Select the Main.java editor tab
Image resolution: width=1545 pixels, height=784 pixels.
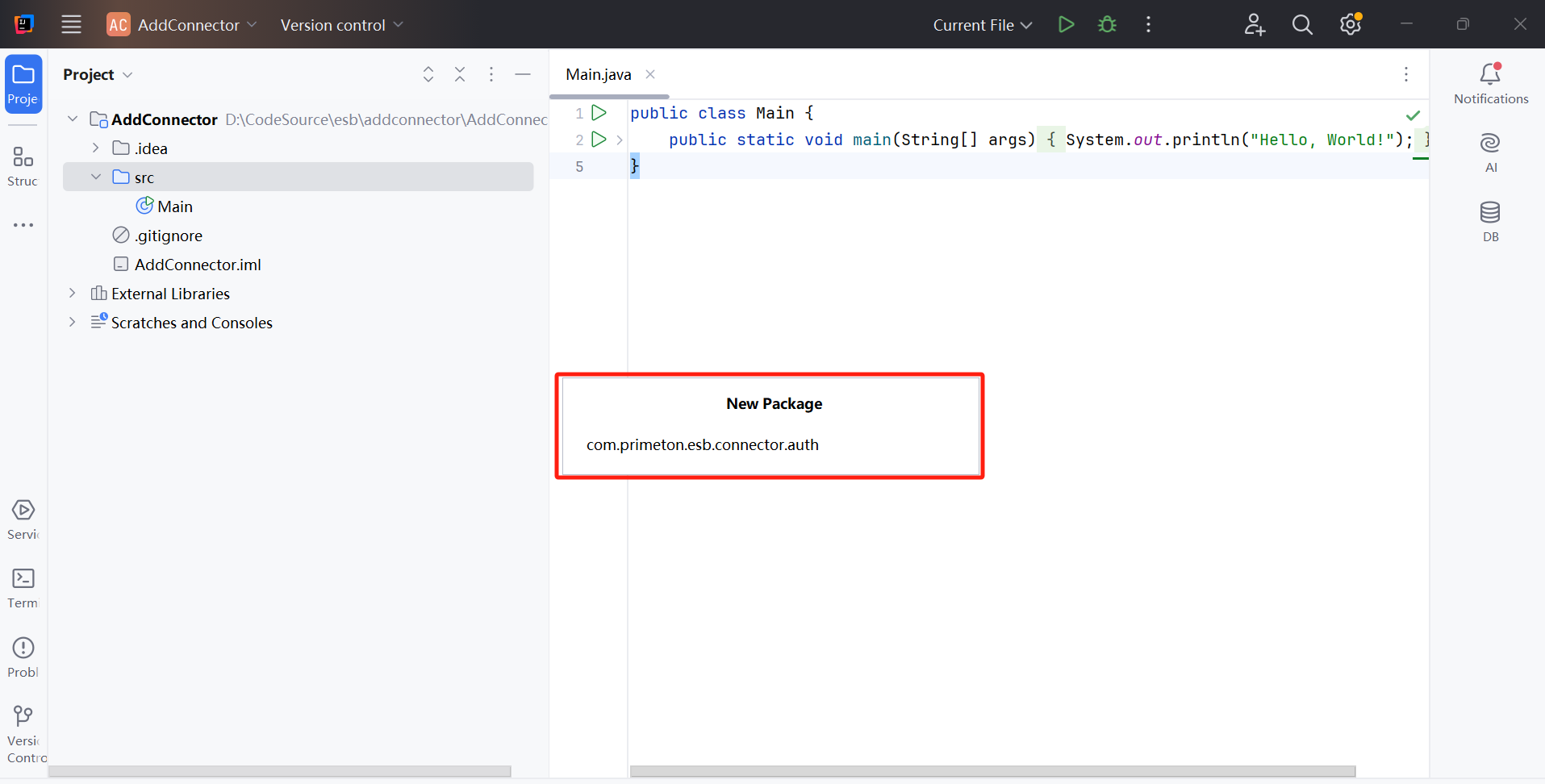pyautogui.click(x=599, y=74)
